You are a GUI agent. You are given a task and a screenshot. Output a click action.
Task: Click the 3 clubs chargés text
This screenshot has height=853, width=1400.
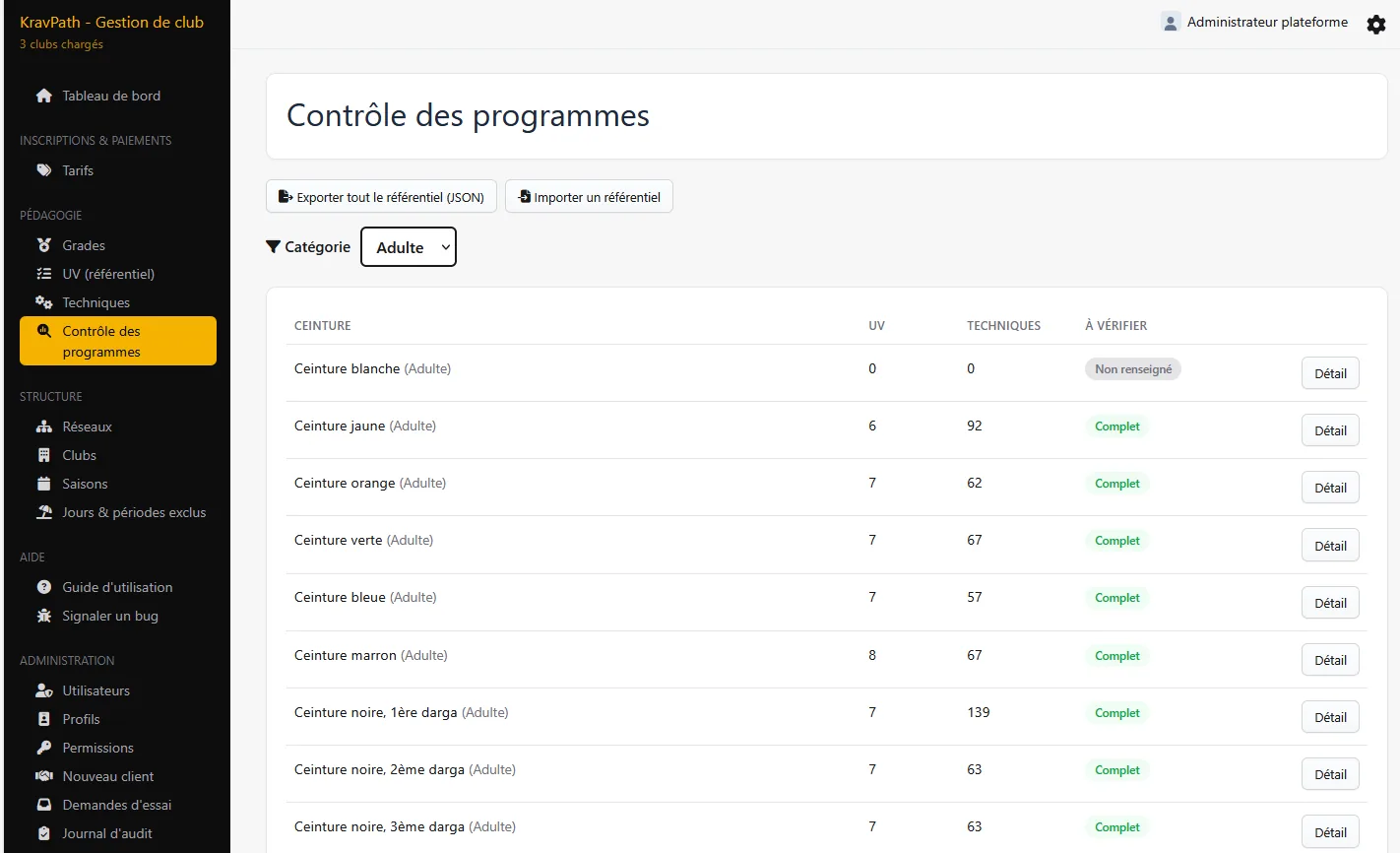pos(61,44)
